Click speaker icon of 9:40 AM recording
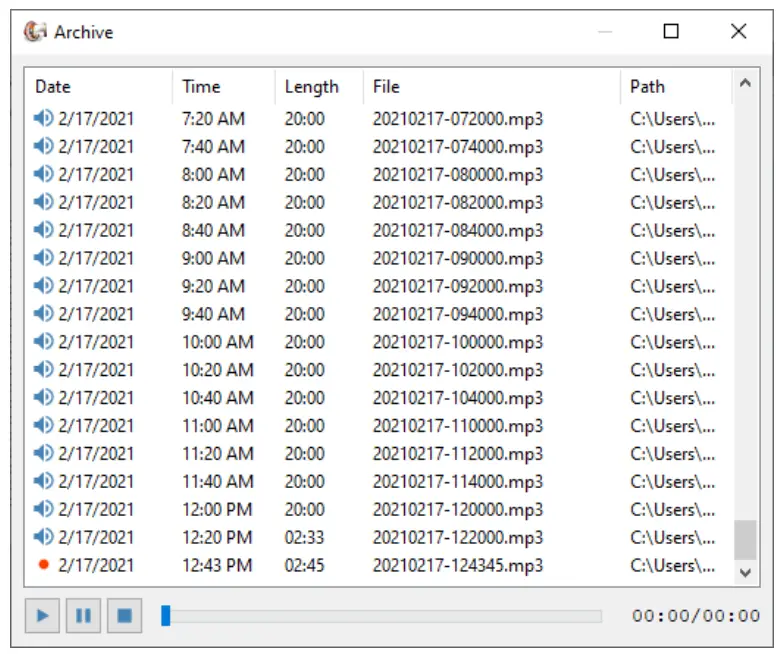 coord(44,313)
